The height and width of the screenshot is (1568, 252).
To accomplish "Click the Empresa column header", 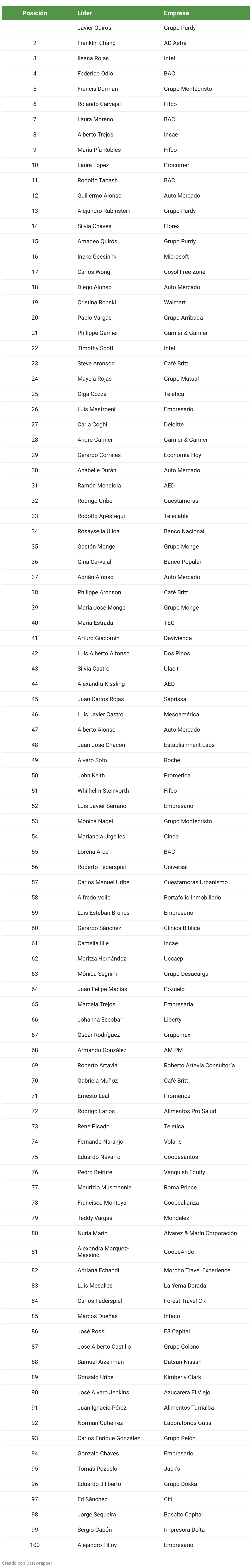I will click(176, 13).
